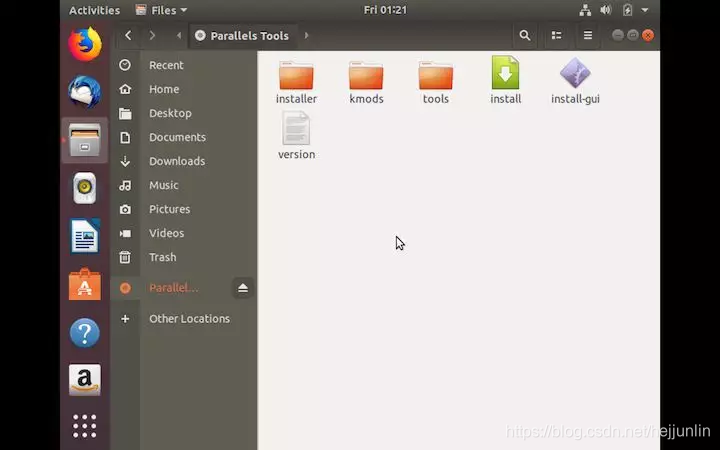Open the hamburger menu in Files
Screen dimensions: 720x450
click(588, 35)
